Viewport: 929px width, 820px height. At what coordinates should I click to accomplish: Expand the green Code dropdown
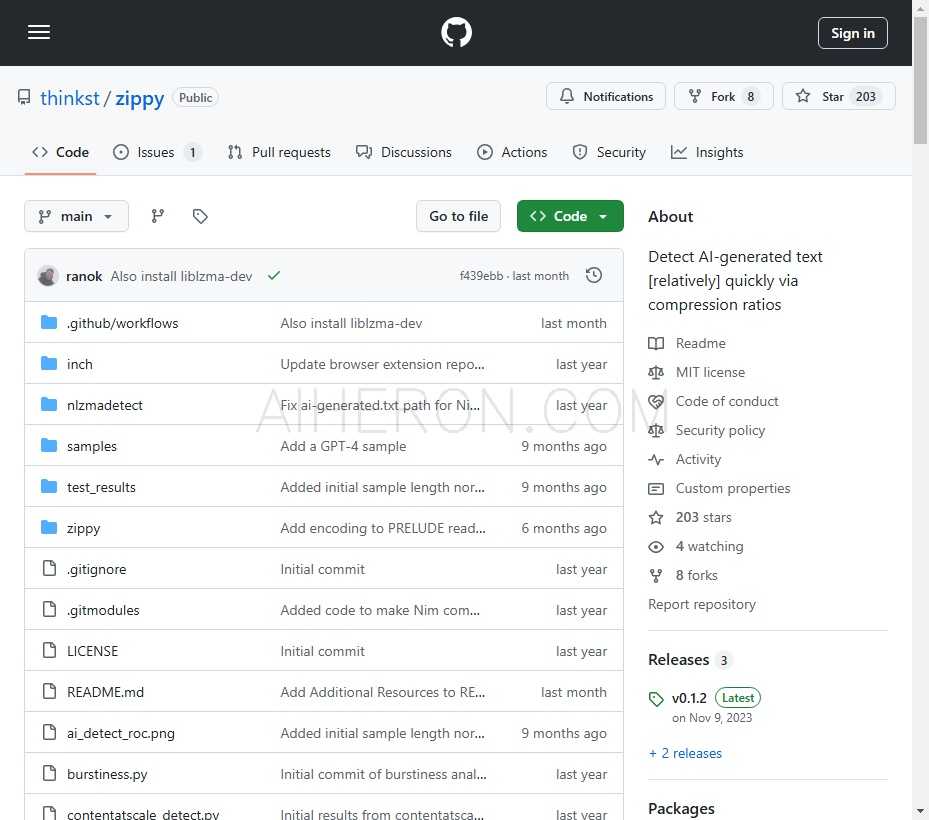click(x=570, y=216)
